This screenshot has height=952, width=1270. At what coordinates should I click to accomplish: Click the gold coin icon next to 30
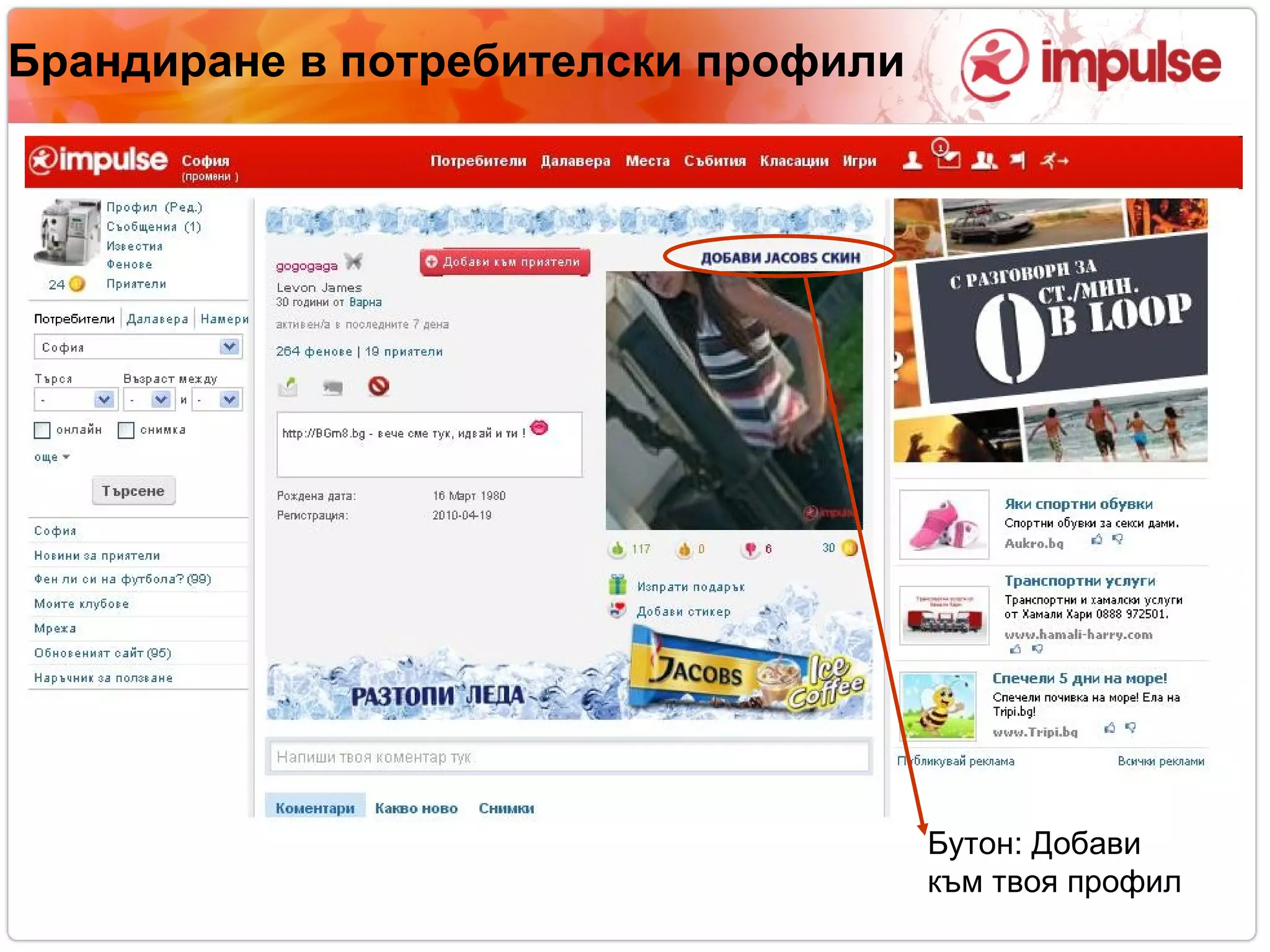point(850,548)
